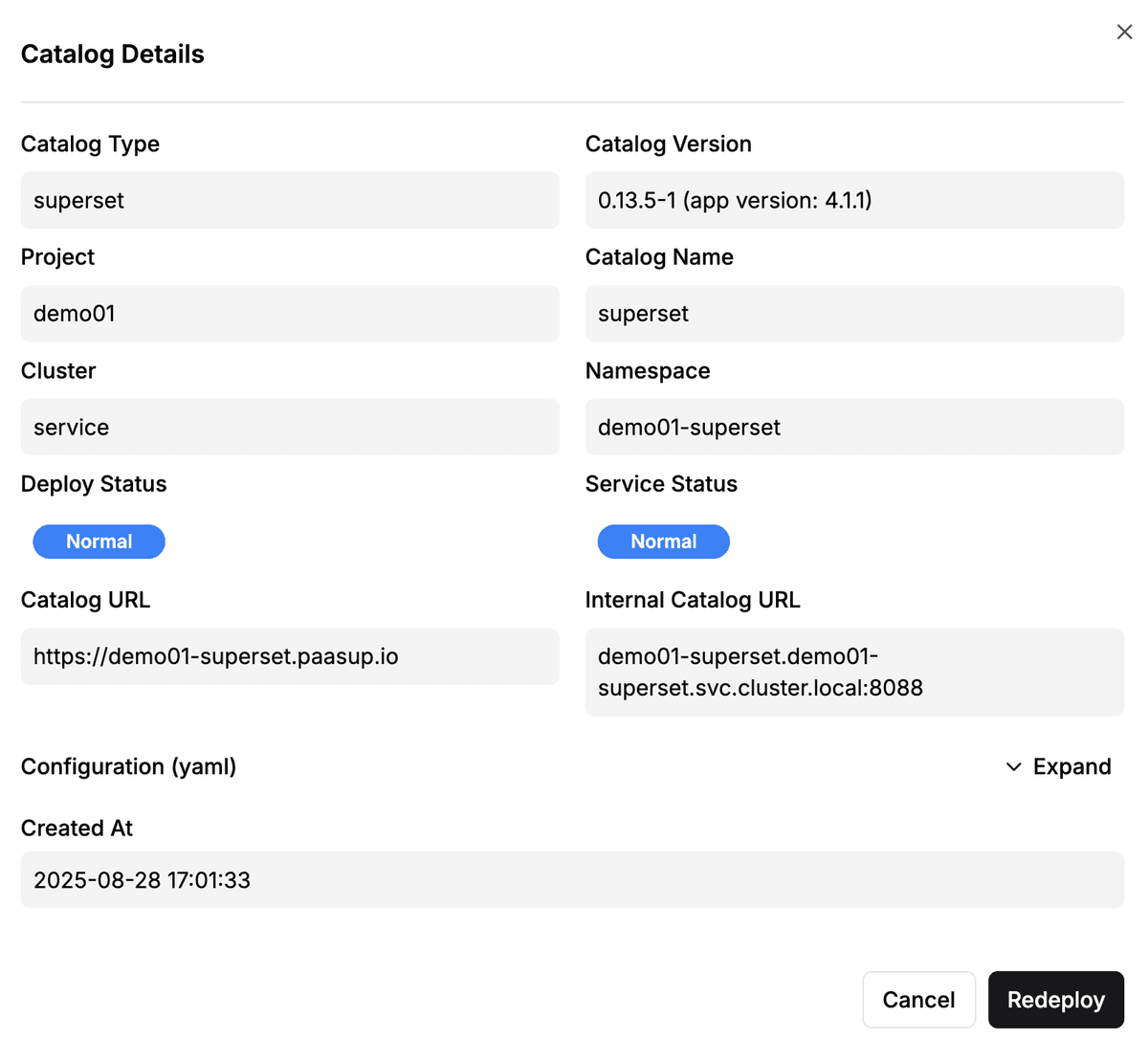Select the Catalog Name field

(853, 314)
